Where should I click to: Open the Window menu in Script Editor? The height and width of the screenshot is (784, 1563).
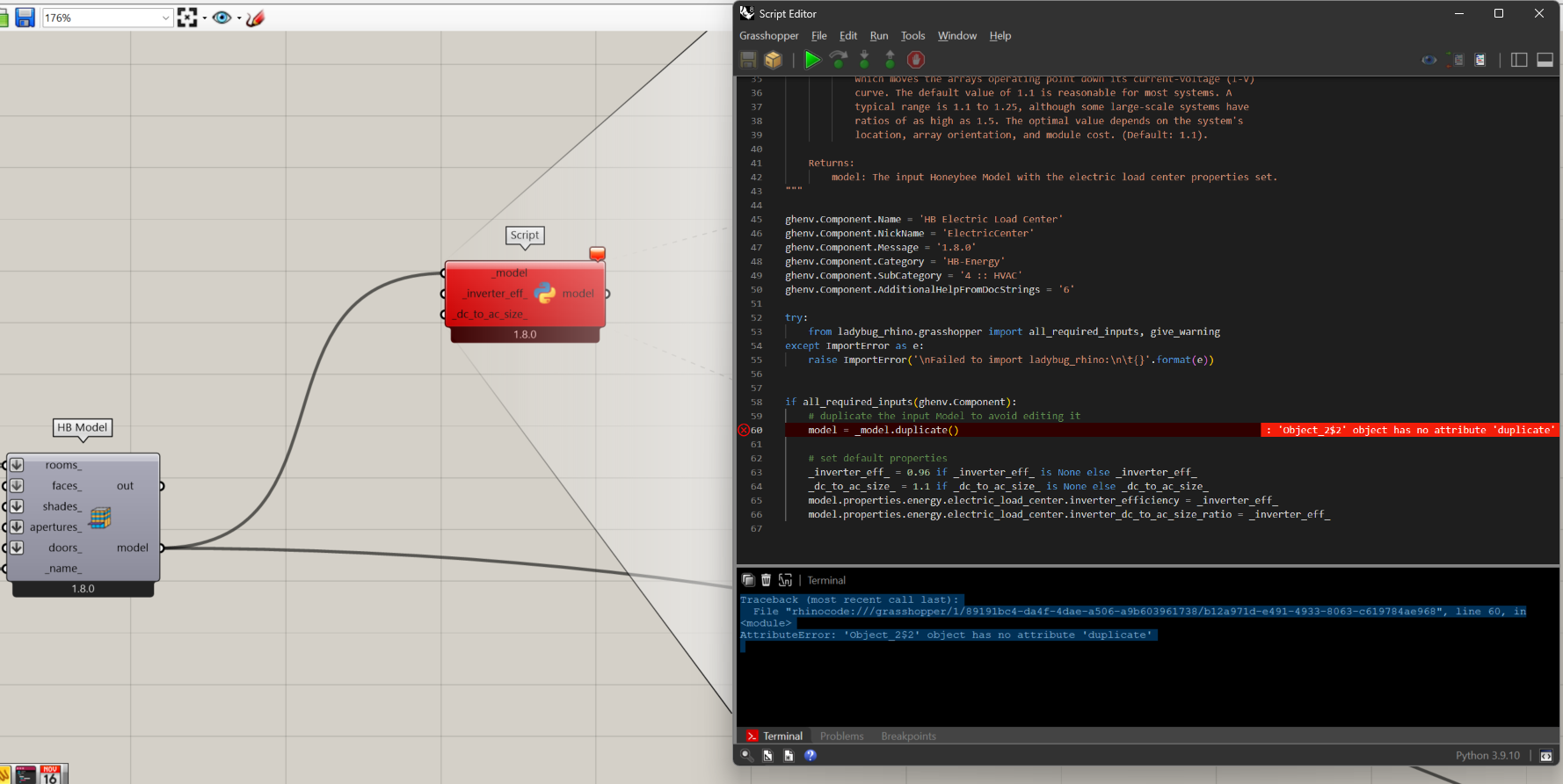point(957,36)
